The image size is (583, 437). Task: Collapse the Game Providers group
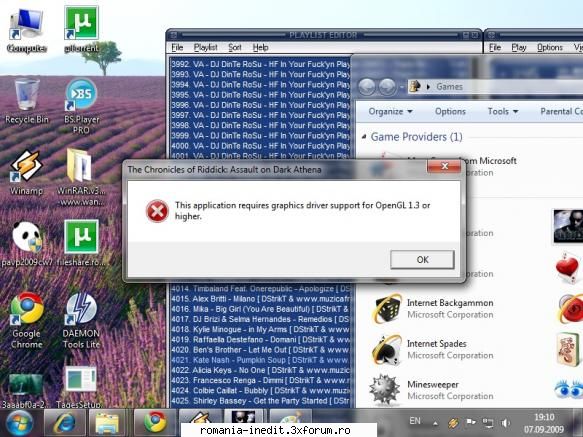pyautogui.click(x=364, y=136)
